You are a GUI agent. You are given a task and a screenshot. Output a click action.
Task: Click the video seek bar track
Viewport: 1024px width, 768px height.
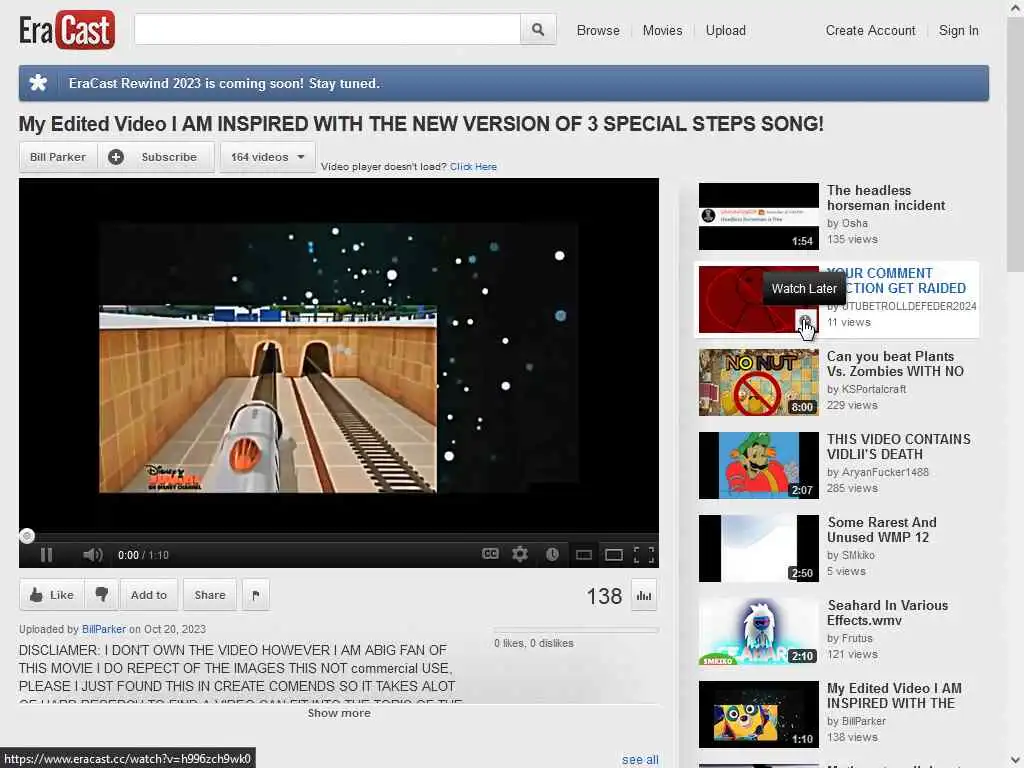339,536
